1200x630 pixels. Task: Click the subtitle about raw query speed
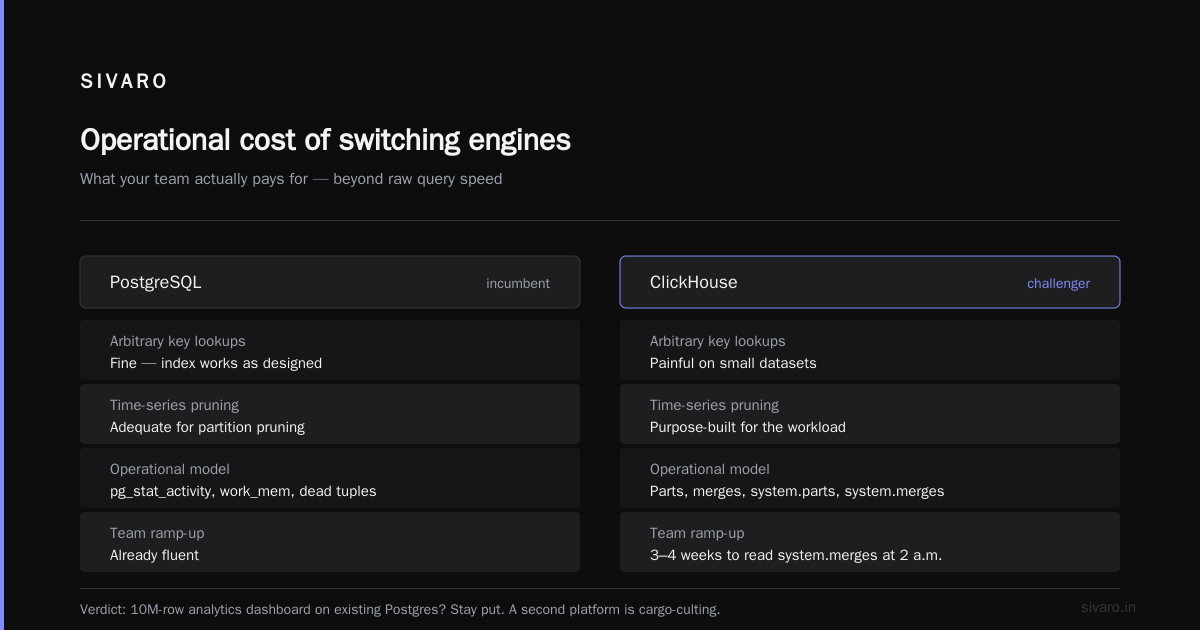tap(291, 179)
